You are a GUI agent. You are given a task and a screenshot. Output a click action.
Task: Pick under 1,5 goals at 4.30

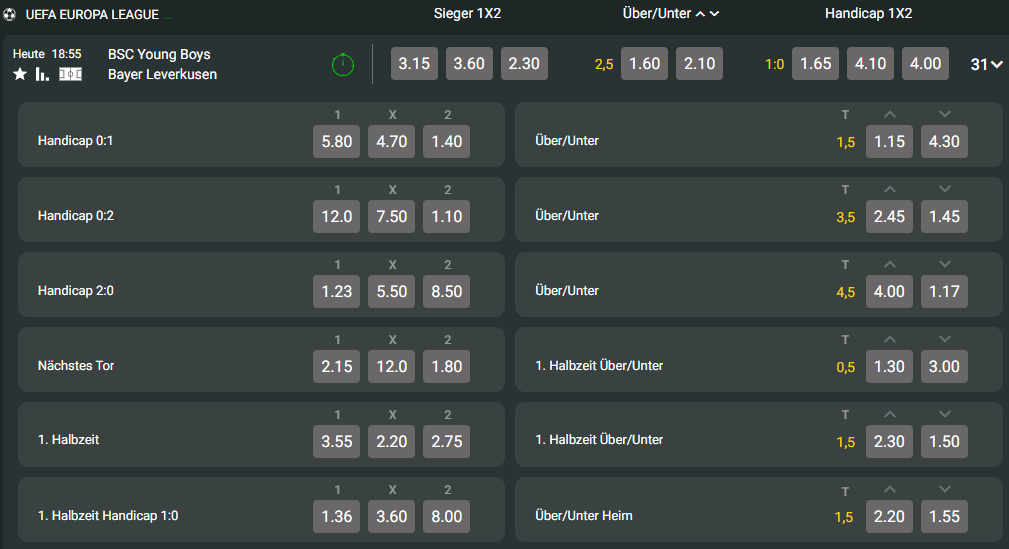point(944,141)
